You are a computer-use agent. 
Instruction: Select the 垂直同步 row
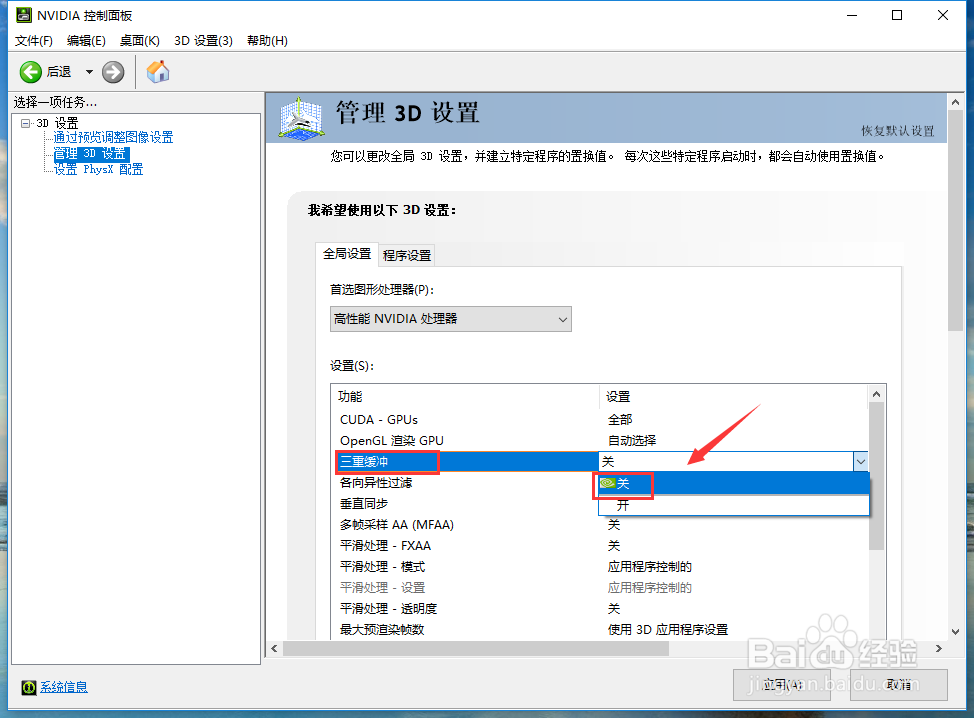pos(466,504)
